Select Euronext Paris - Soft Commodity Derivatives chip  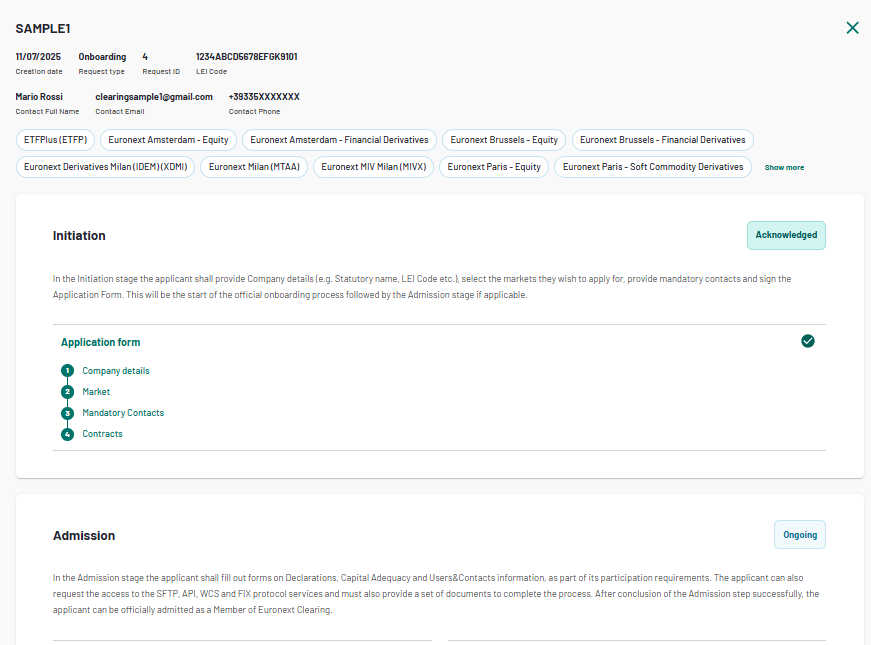(653, 167)
